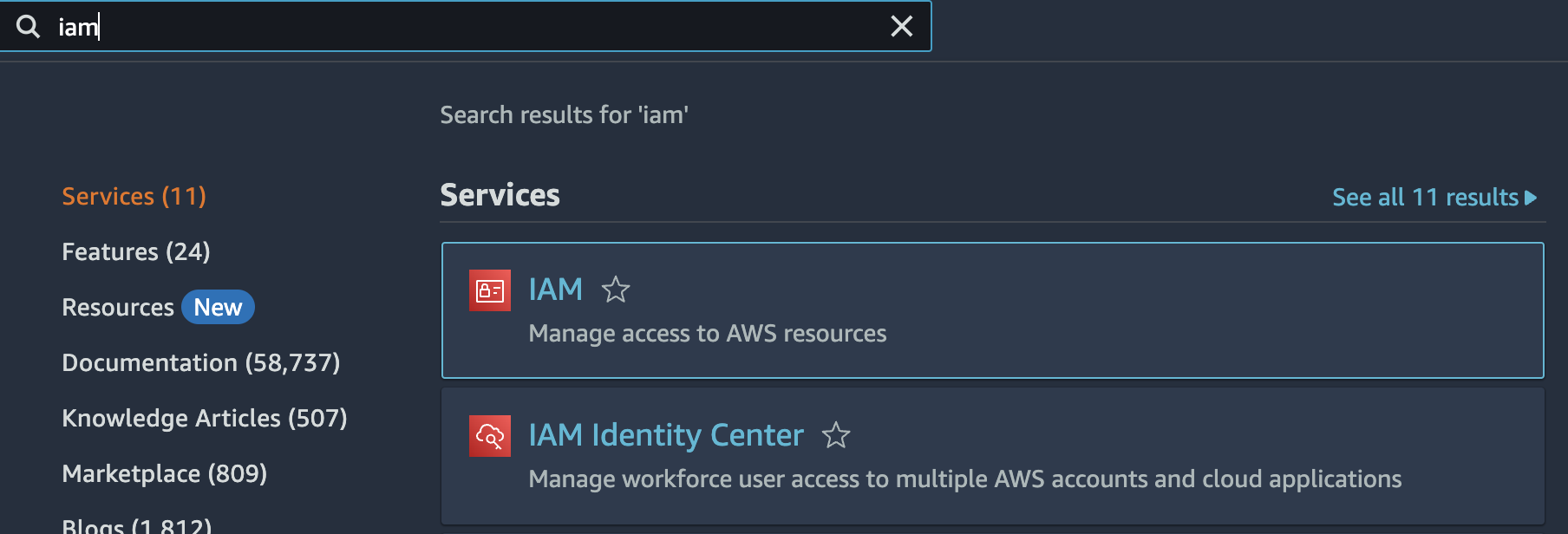Switch to the Features (24) results category
This screenshot has height=534, width=1568.
point(135,251)
